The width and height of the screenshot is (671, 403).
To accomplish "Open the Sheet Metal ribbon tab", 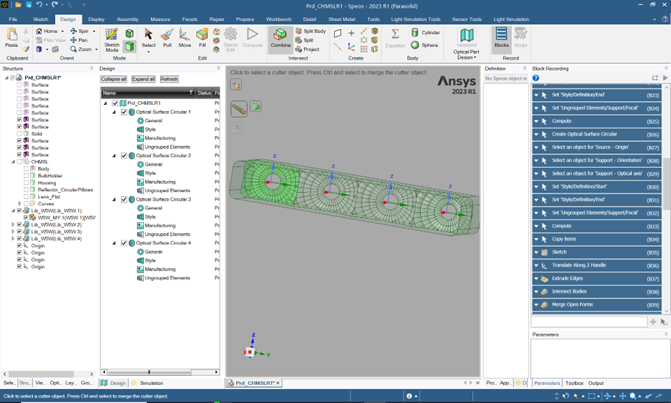I will tap(341, 19).
